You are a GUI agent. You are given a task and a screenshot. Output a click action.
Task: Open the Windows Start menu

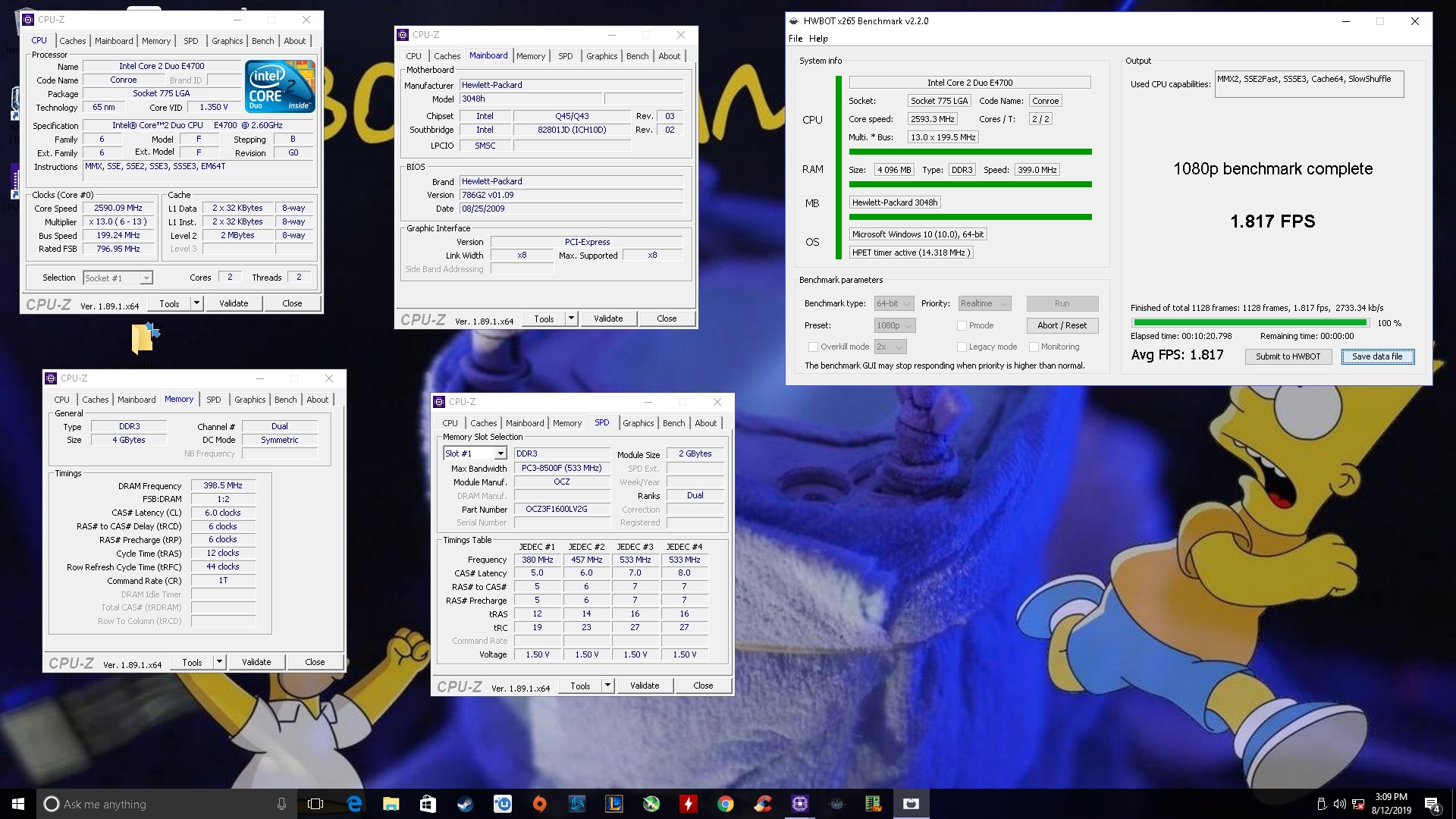point(18,804)
